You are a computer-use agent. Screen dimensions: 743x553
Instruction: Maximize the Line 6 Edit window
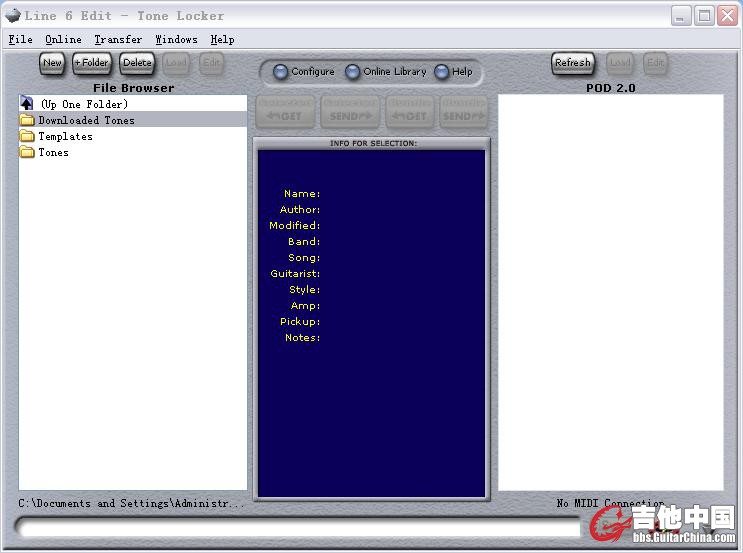pos(704,16)
